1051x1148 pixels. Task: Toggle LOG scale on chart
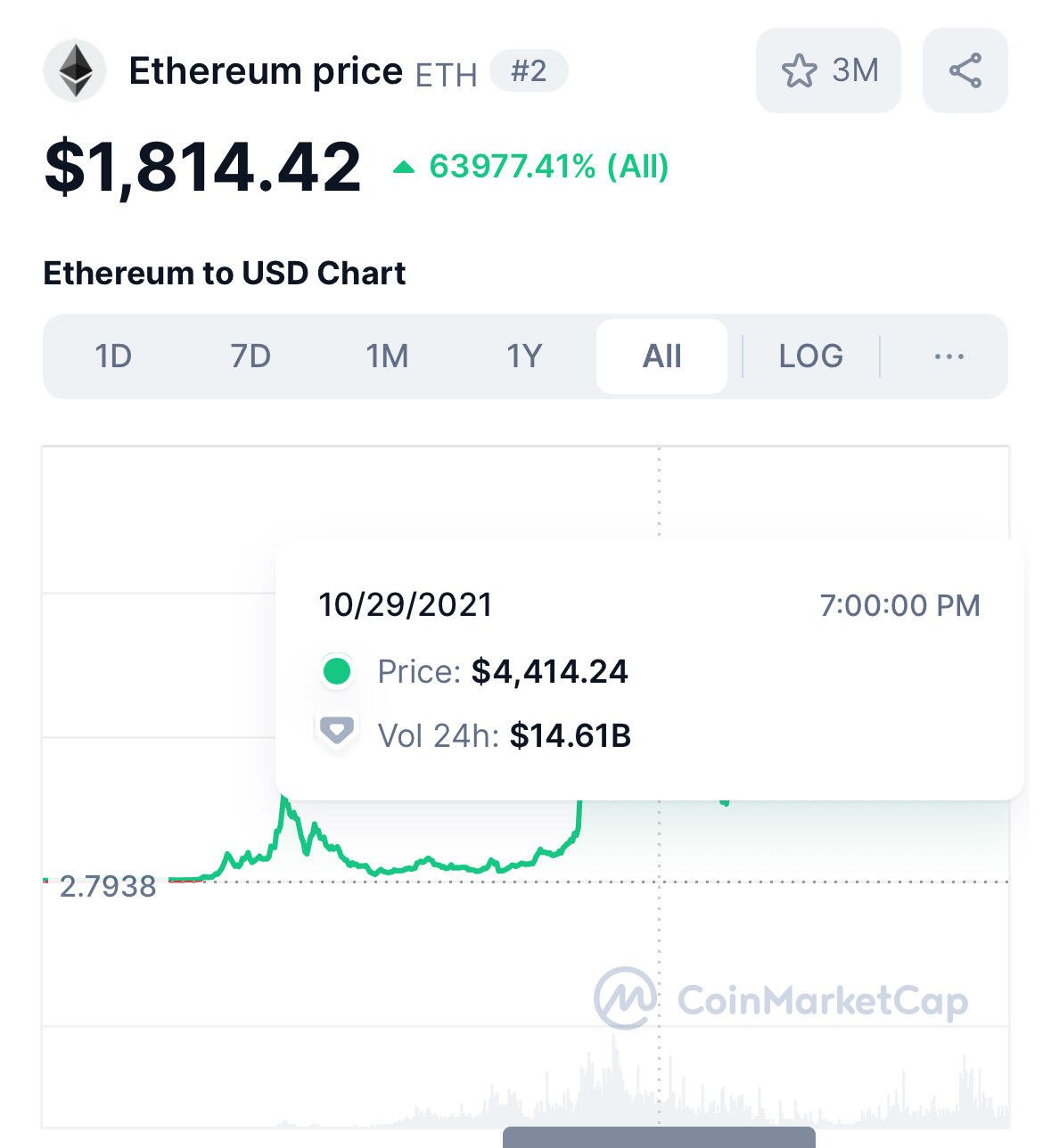coord(811,357)
